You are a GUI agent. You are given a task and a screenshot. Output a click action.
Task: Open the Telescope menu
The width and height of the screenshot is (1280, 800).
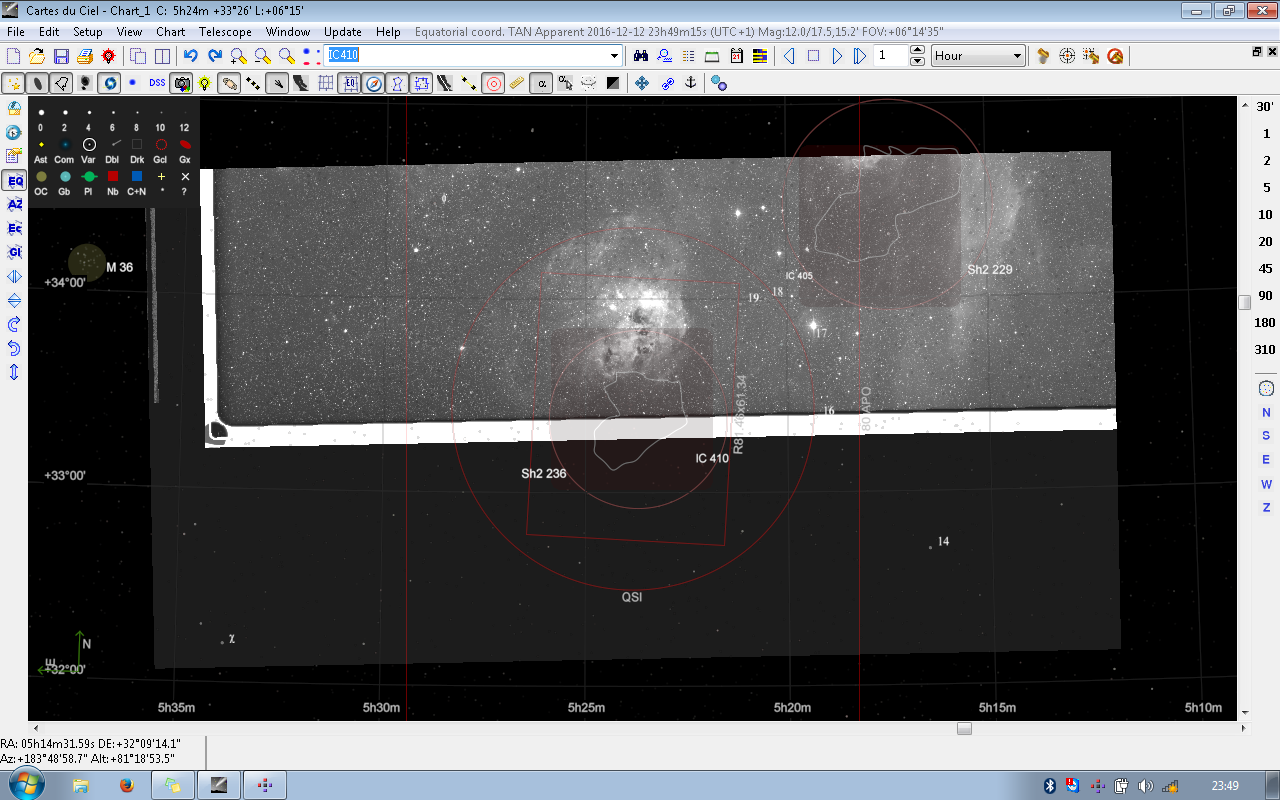(225, 32)
